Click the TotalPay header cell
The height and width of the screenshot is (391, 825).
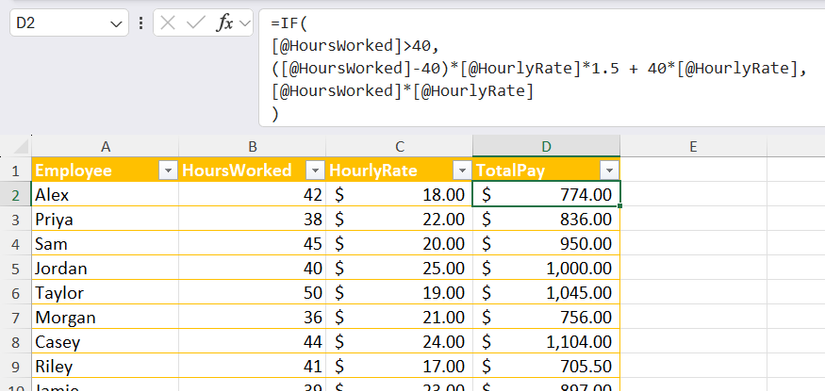[546, 170]
